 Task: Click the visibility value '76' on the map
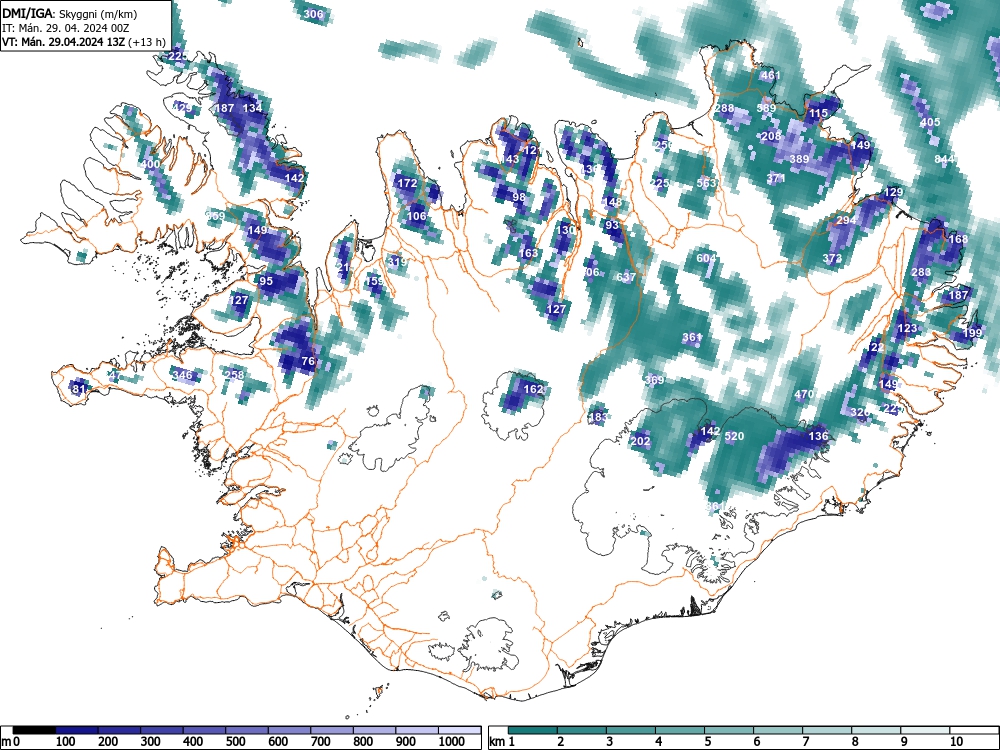[x=308, y=361]
